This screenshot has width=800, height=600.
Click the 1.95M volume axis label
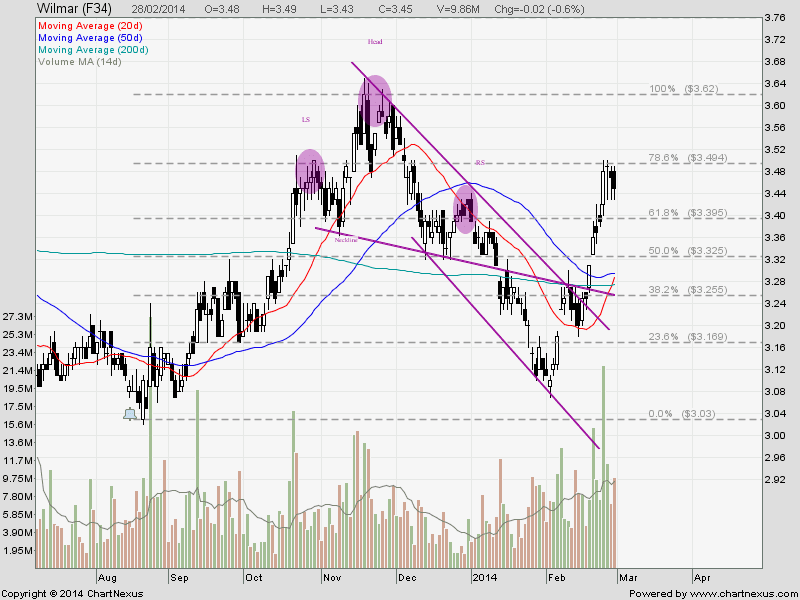pyautogui.click(x=16, y=551)
